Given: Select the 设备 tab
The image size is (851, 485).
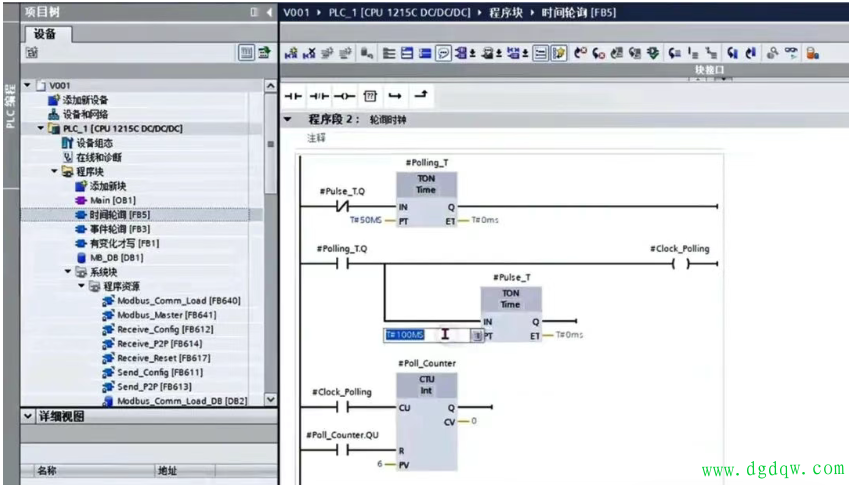Looking at the screenshot, I should pyautogui.click(x=44, y=34).
